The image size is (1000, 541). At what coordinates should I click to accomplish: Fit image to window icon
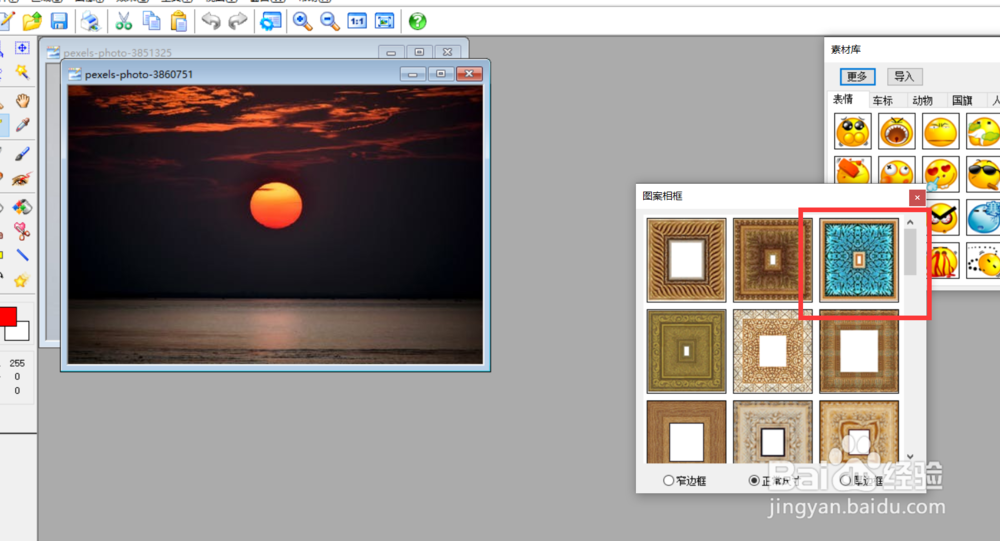click(385, 22)
